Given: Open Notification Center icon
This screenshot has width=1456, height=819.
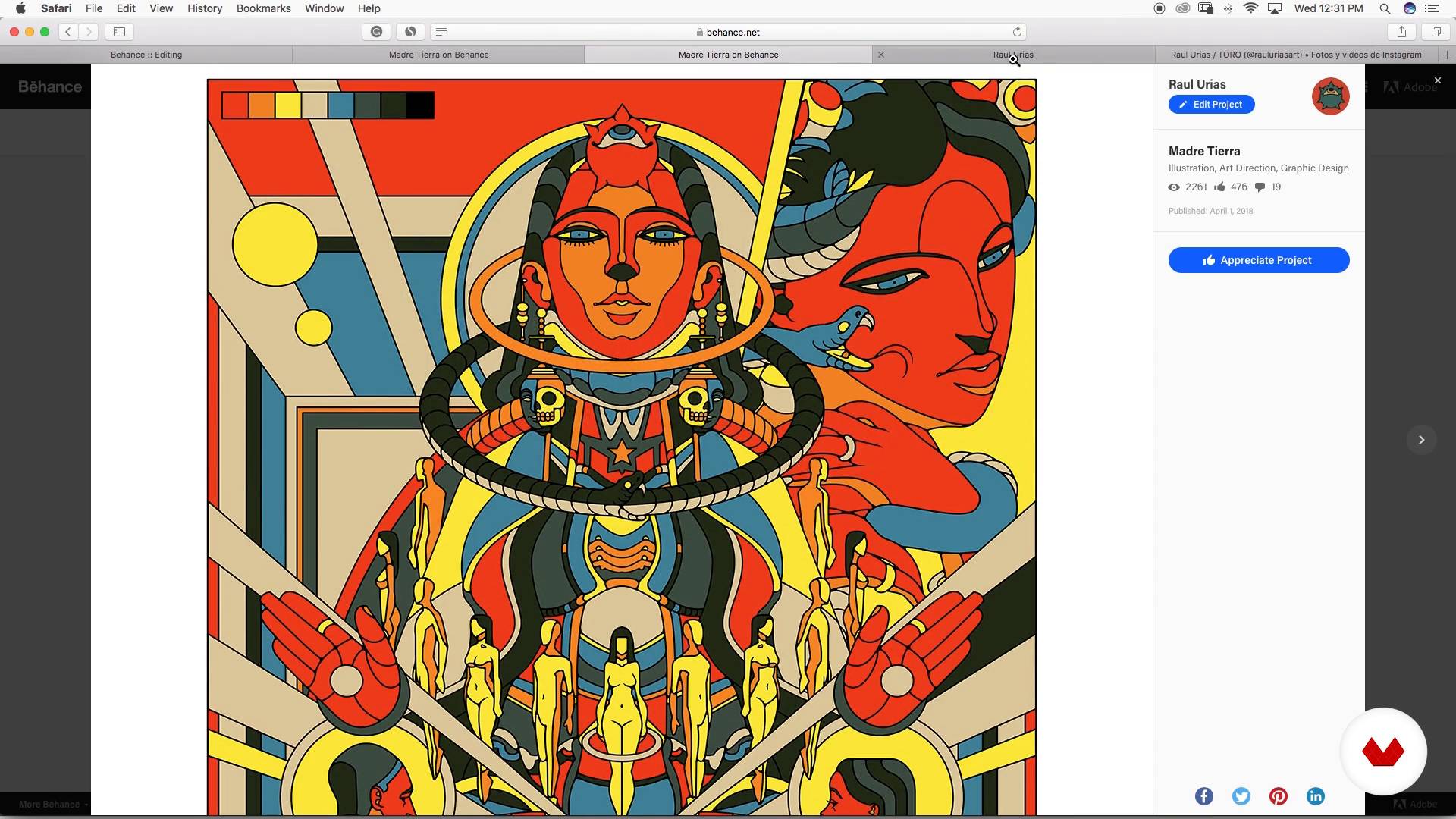Looking at the screenshot, I should pos(1432,8).
